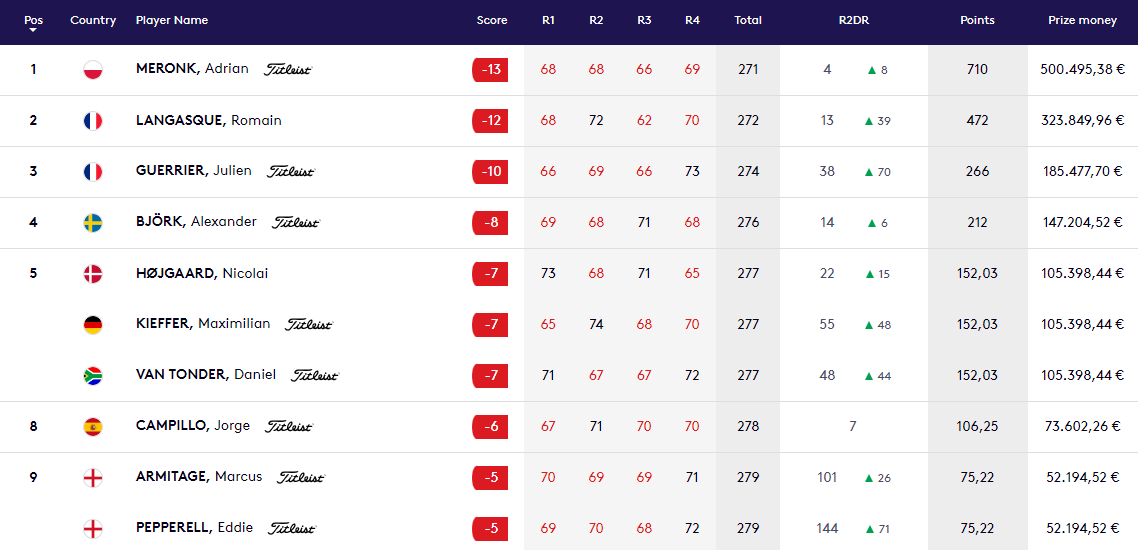This screenshot has width=1138, height=550.
Task: Open LANGASQUE, Romain player link
Action: coord(208,120)
